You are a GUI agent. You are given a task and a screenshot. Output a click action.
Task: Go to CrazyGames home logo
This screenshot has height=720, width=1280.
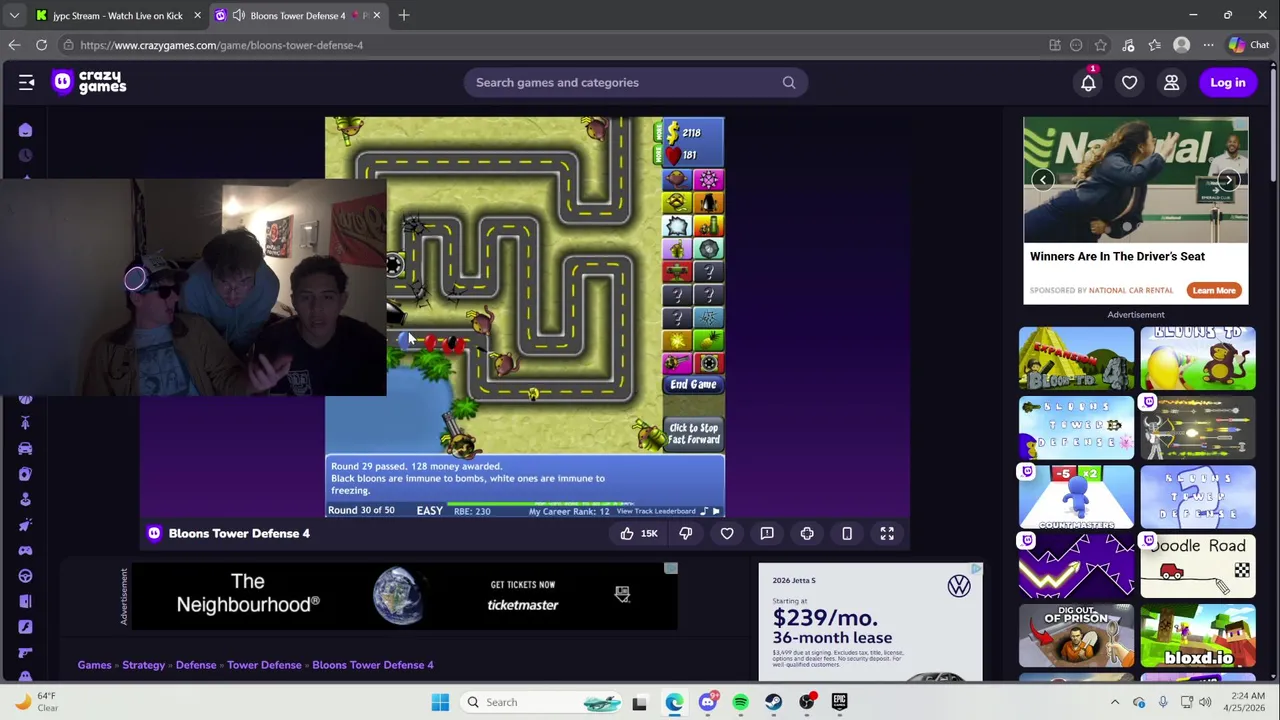point(89,82)
